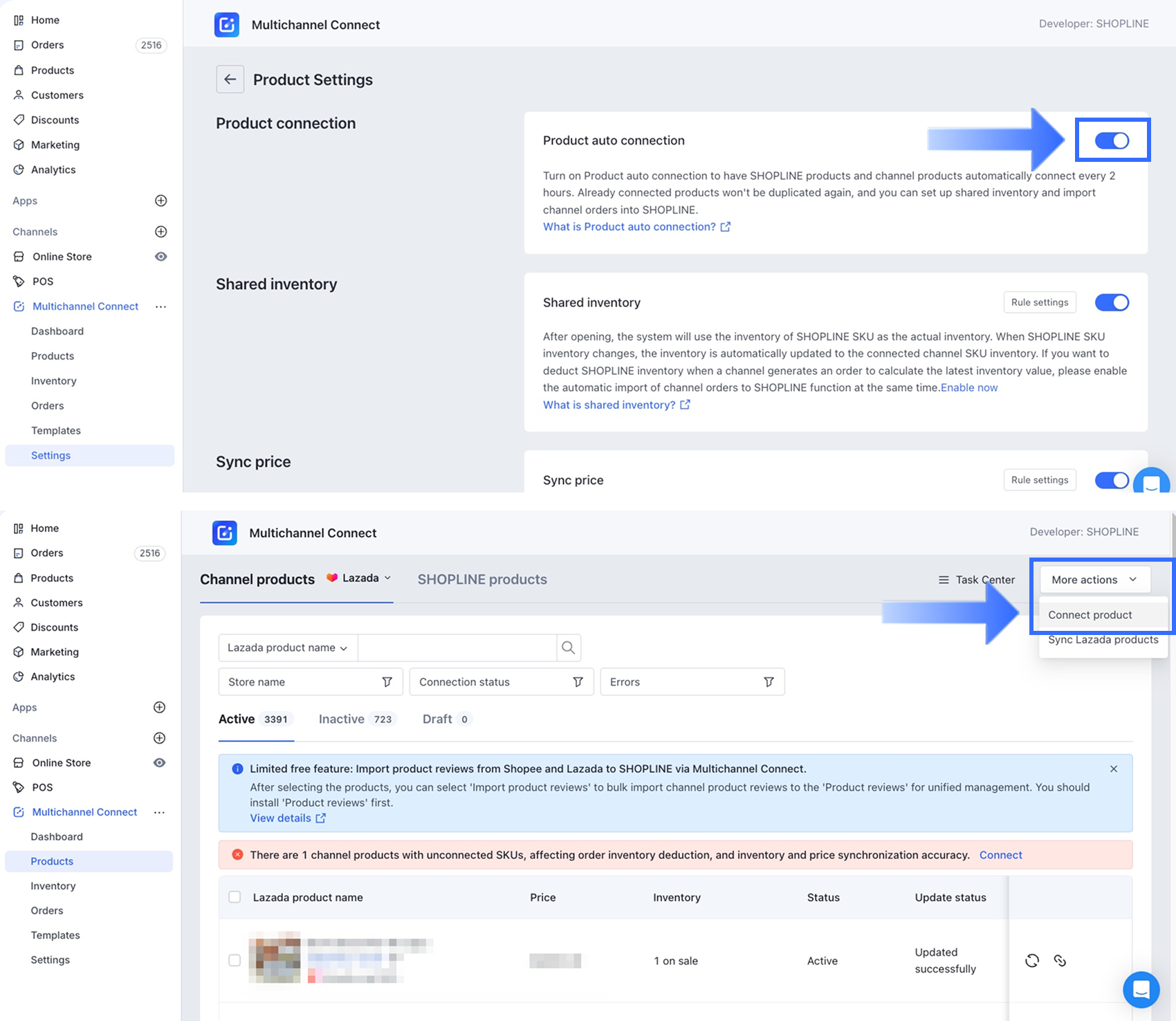Viewport: 1176px width, 1021px height.
Task: Toggle the Sync price switch
Action: [1112, 480]
